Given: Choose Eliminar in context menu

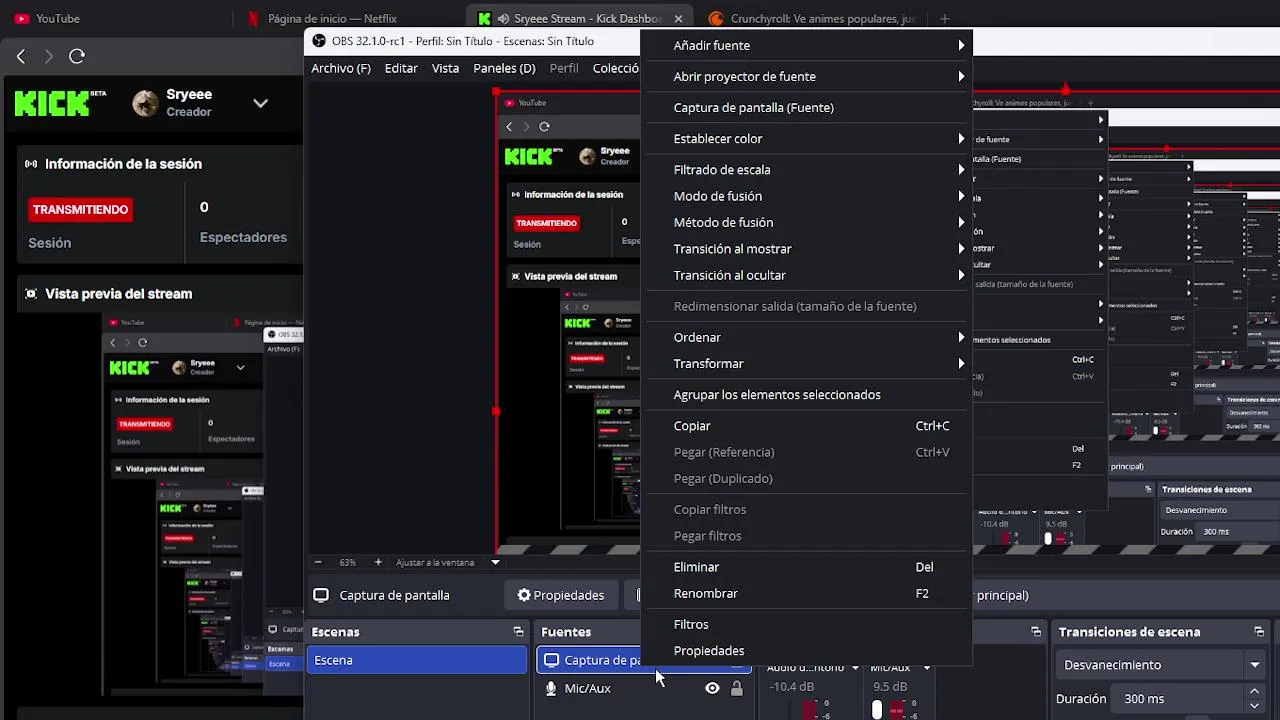Looking at the screenshot, I should [x=806, y=566].
